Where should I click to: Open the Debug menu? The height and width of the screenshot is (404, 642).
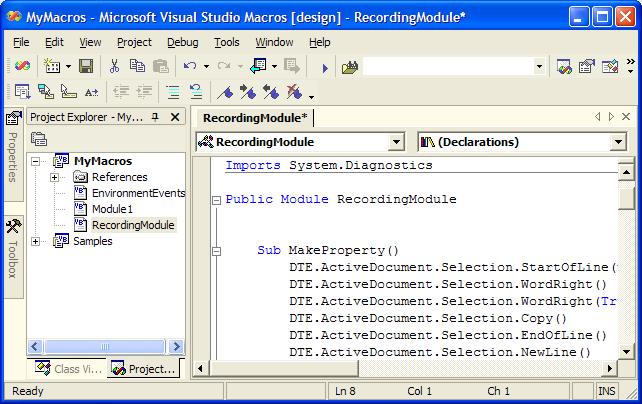click(183, 42)
